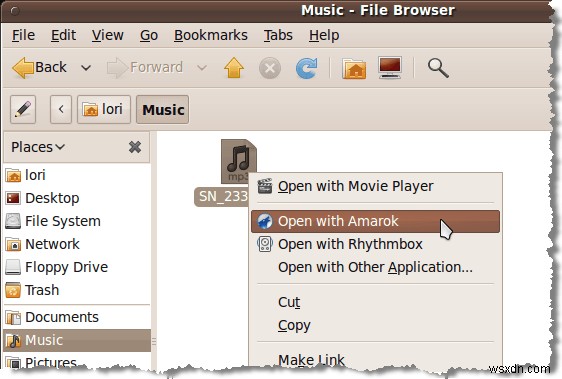
Task: Select the mp3 file thumbnail icon
Action: pyautogui.click(x=238, y=161)
